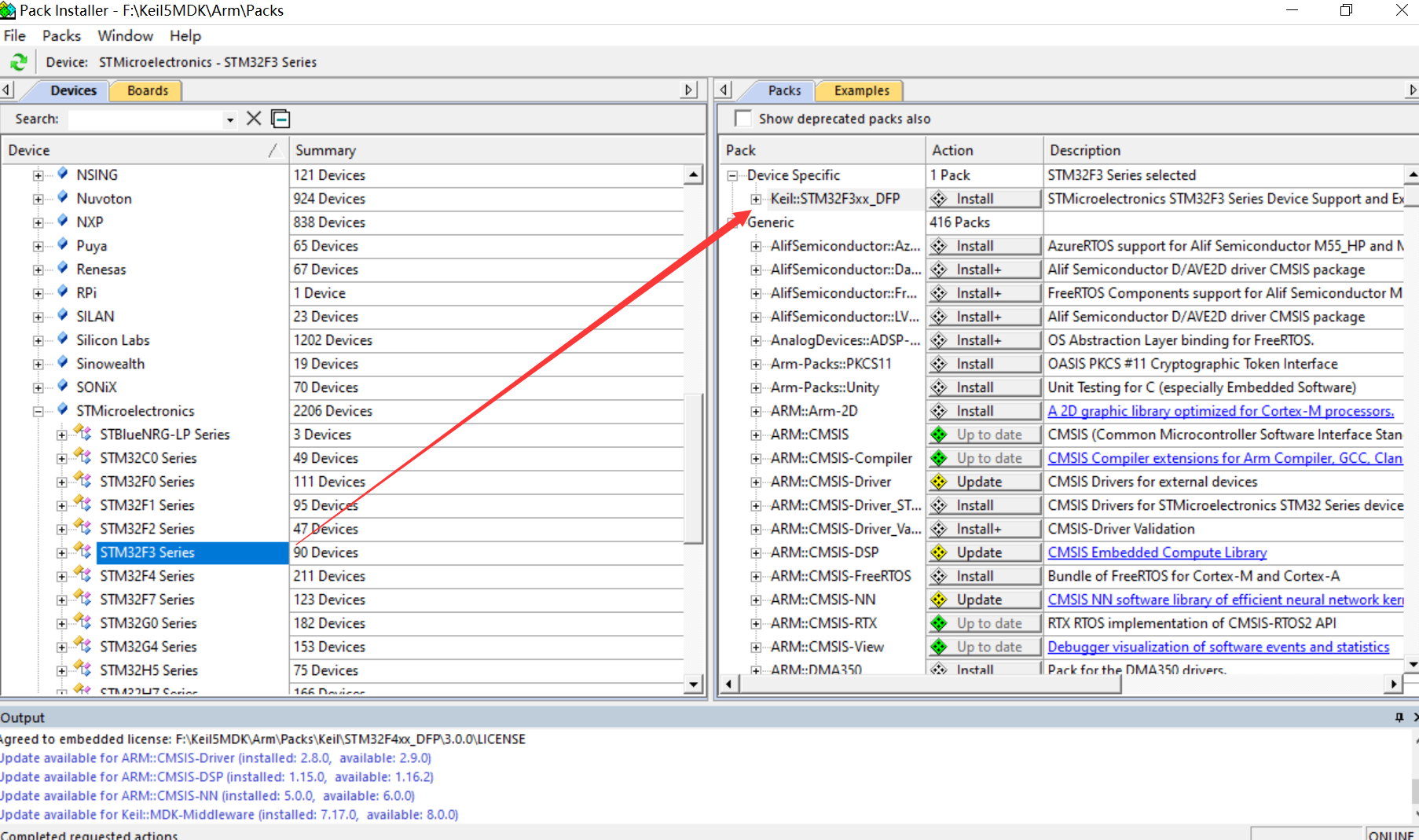Click the device Search input field
The width and height of the screenshot is (1419, 840).
tap(147, 119)
